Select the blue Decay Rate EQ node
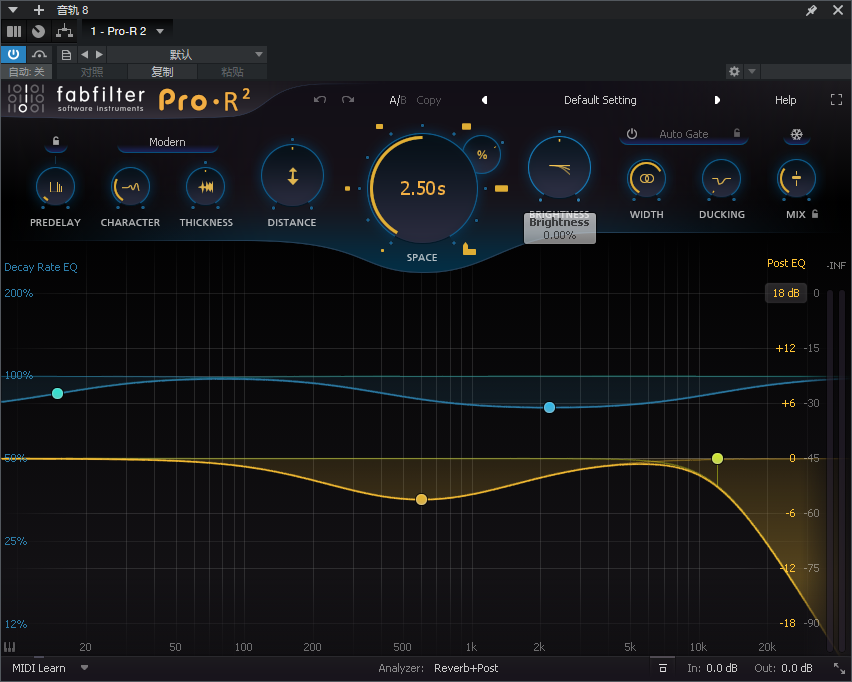The height and width of the screenshot is (682, 852). coord(549,407)
